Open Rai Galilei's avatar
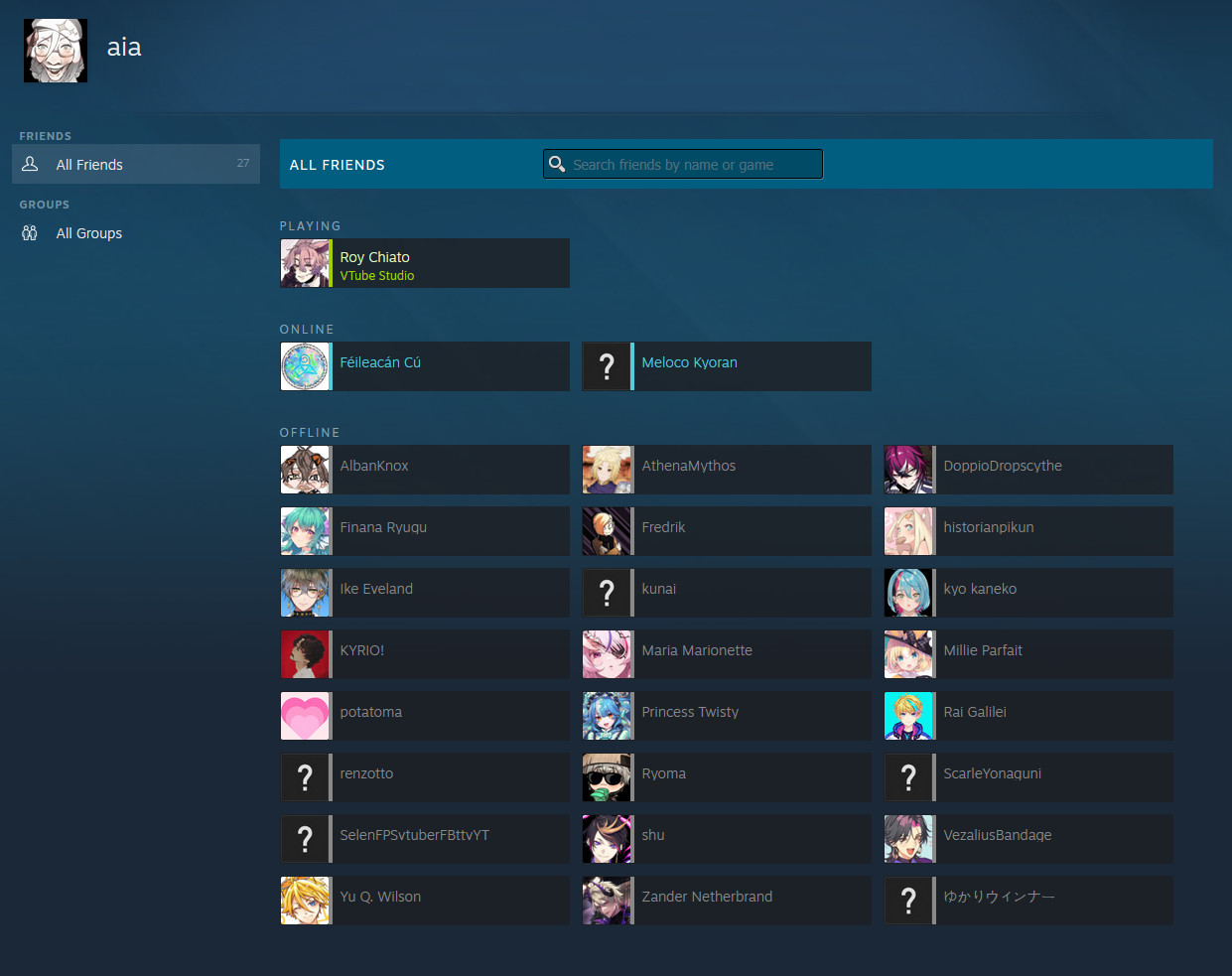 [908, 716]
